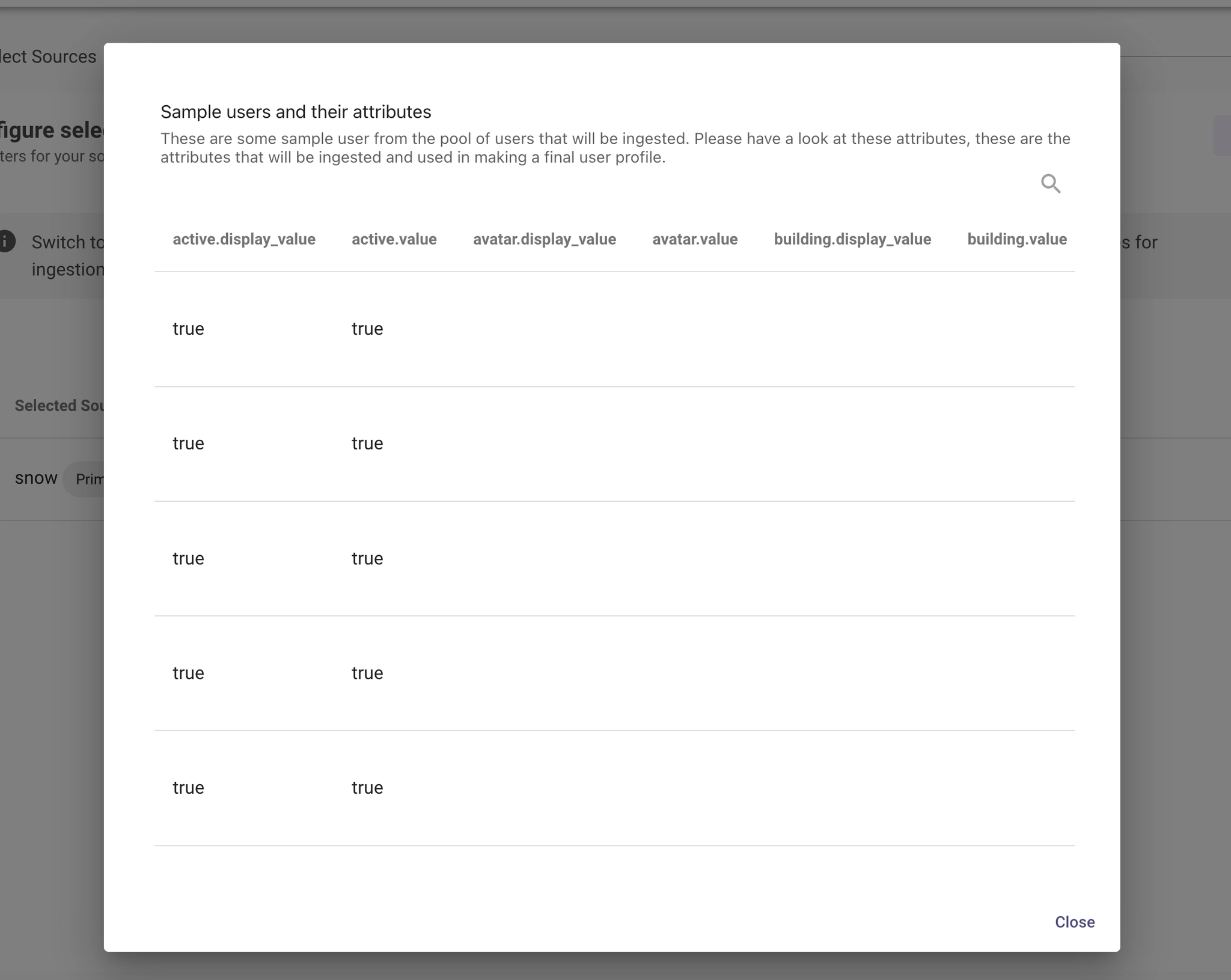
Task: Select first row active.value true cell
Action: click(367, 329)
